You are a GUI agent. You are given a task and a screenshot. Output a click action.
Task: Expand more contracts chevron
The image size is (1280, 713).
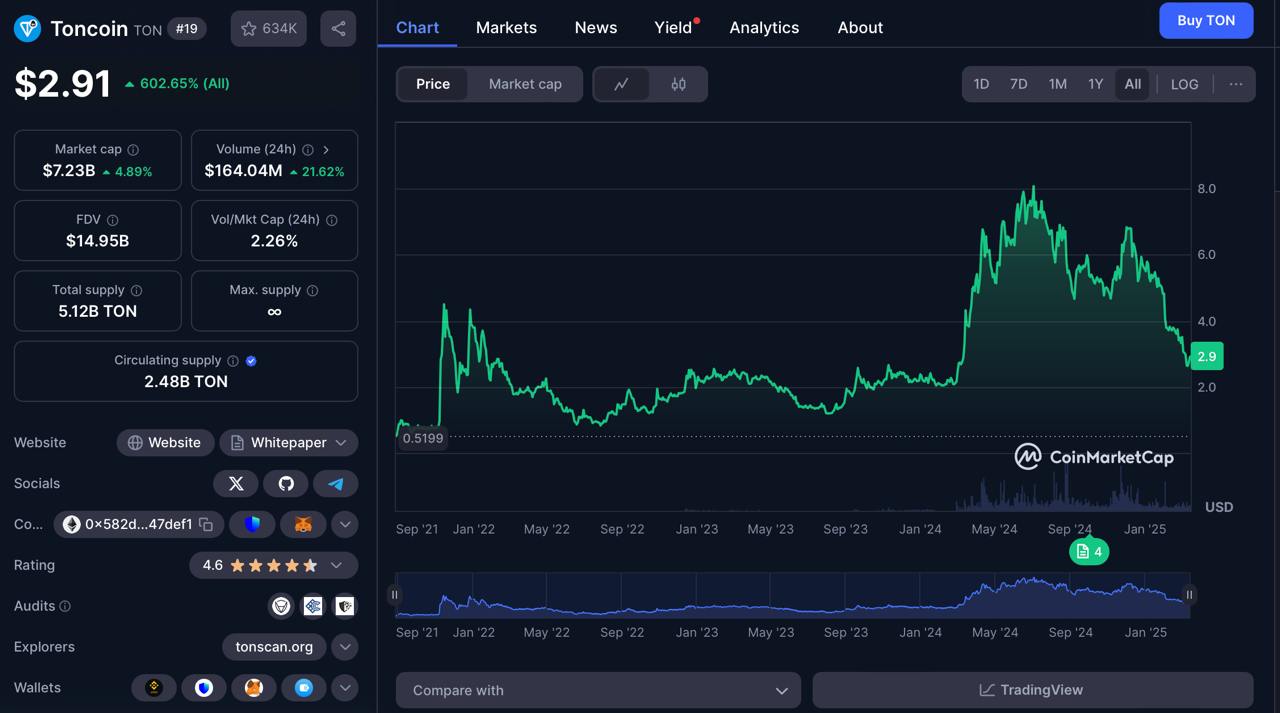tap(345, 524)
